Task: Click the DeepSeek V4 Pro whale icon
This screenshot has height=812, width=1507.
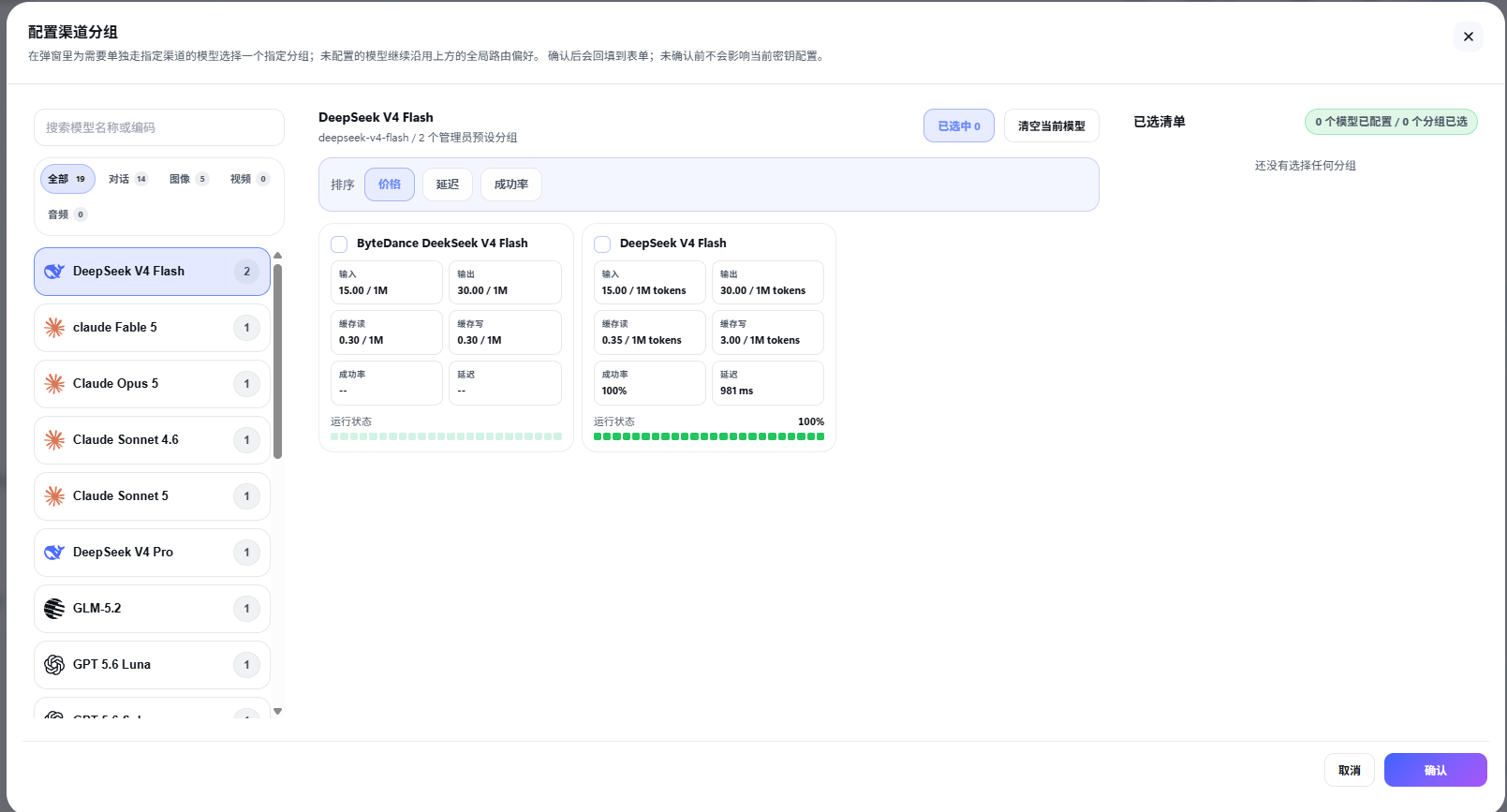Action: click(x=54, y=553)
